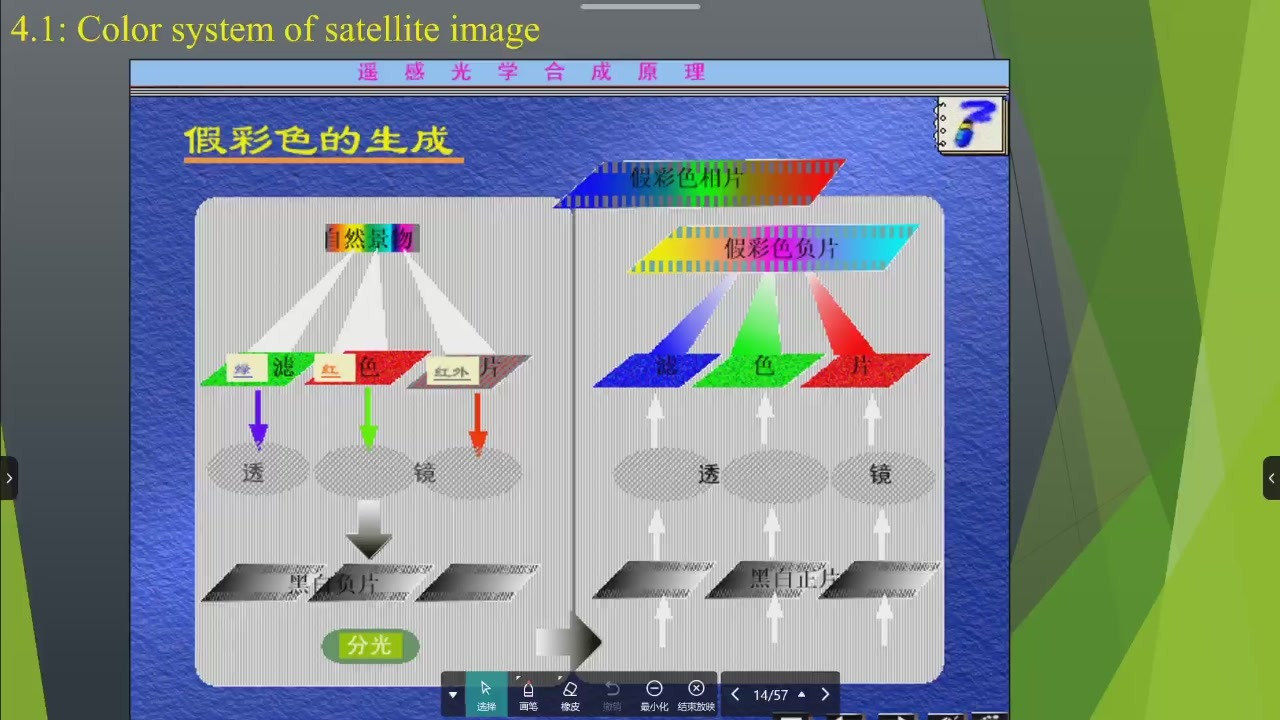End the slideshow with 结束放映
This screenshot has width=1280, height=720.
(x=696, y=694)
